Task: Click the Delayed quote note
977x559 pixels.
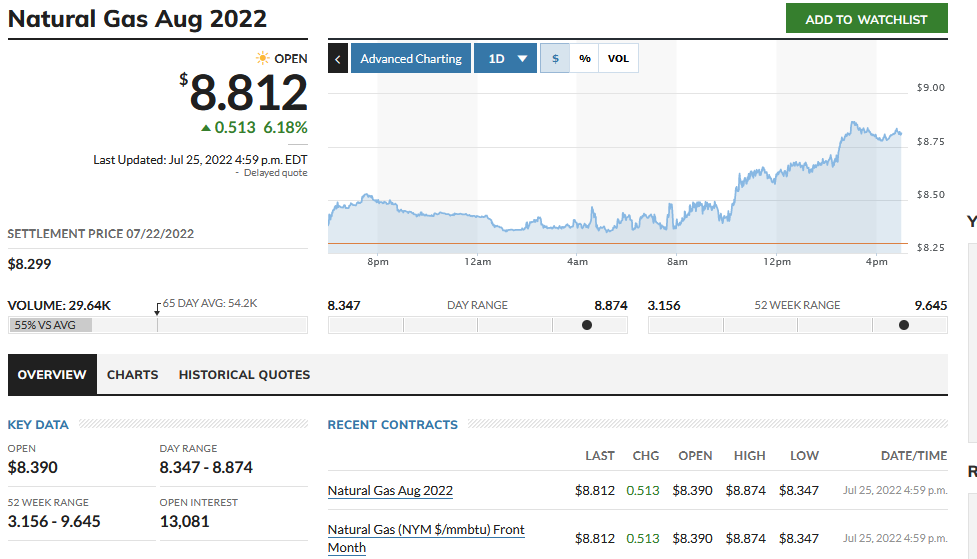Action: coord(275,173)
